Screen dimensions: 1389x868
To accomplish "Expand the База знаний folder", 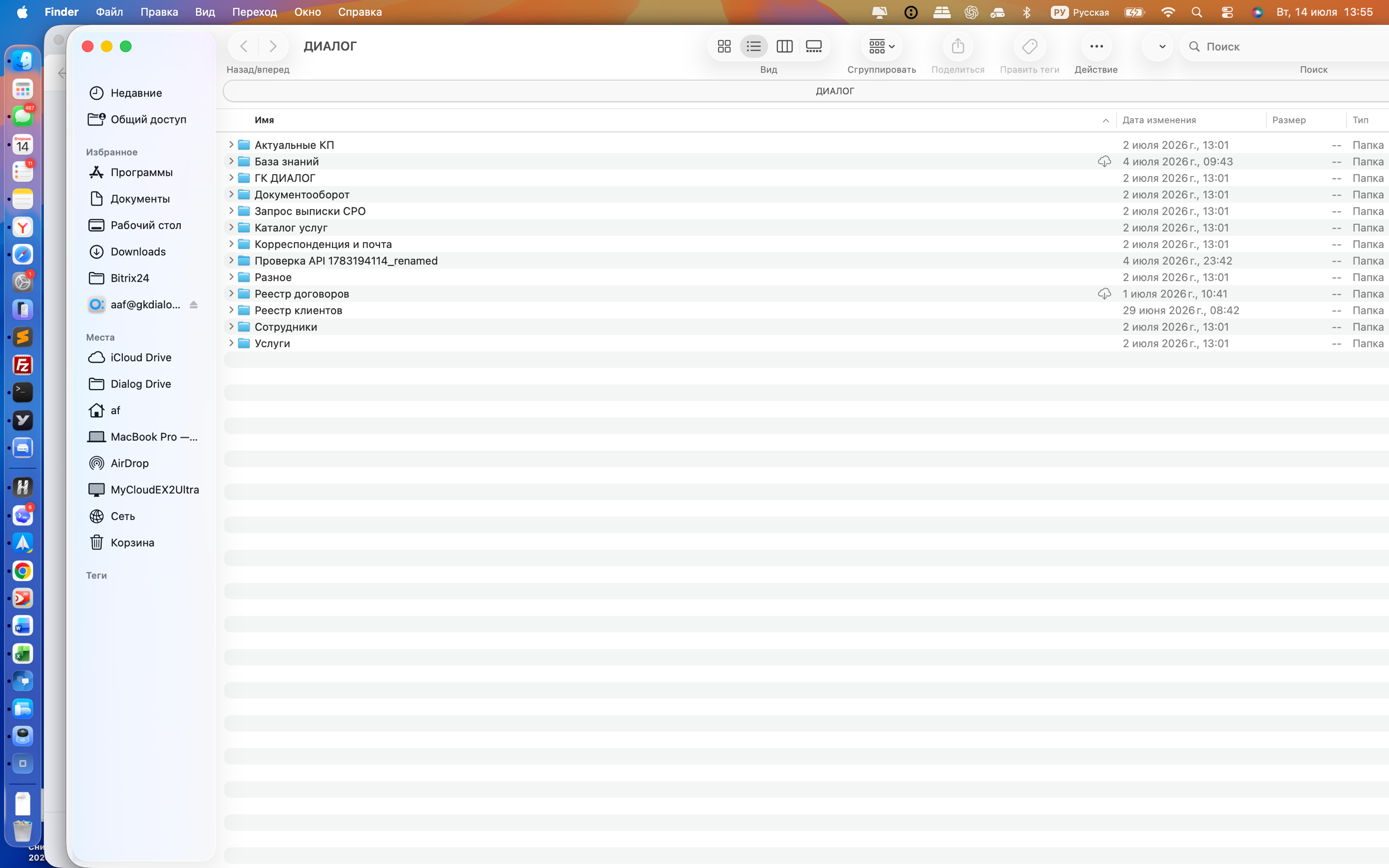I will point(231,162).
